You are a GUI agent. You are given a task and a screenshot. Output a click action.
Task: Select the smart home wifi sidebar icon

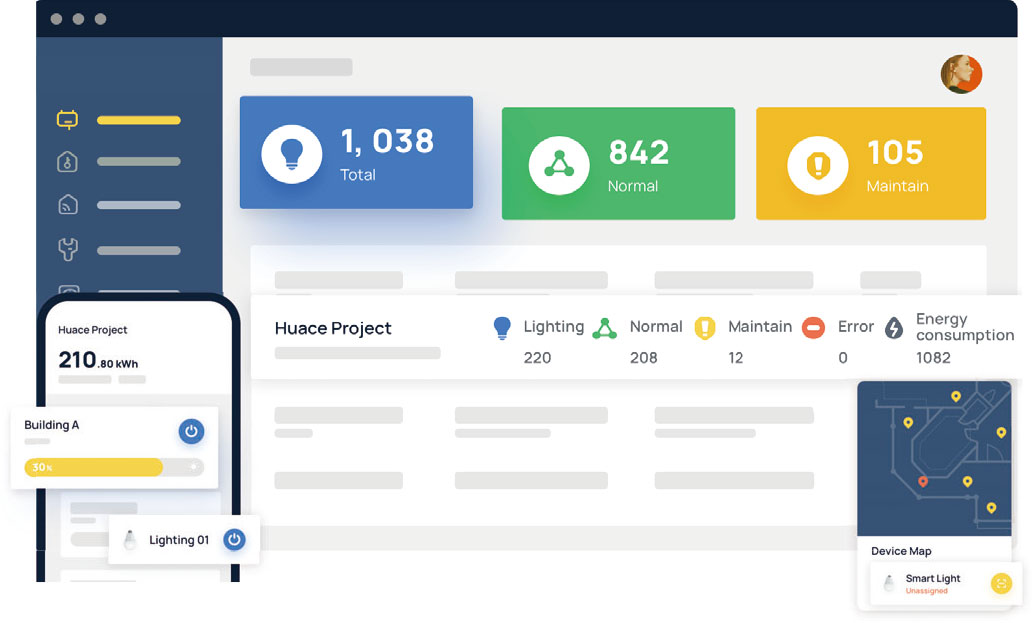[67, 205]
